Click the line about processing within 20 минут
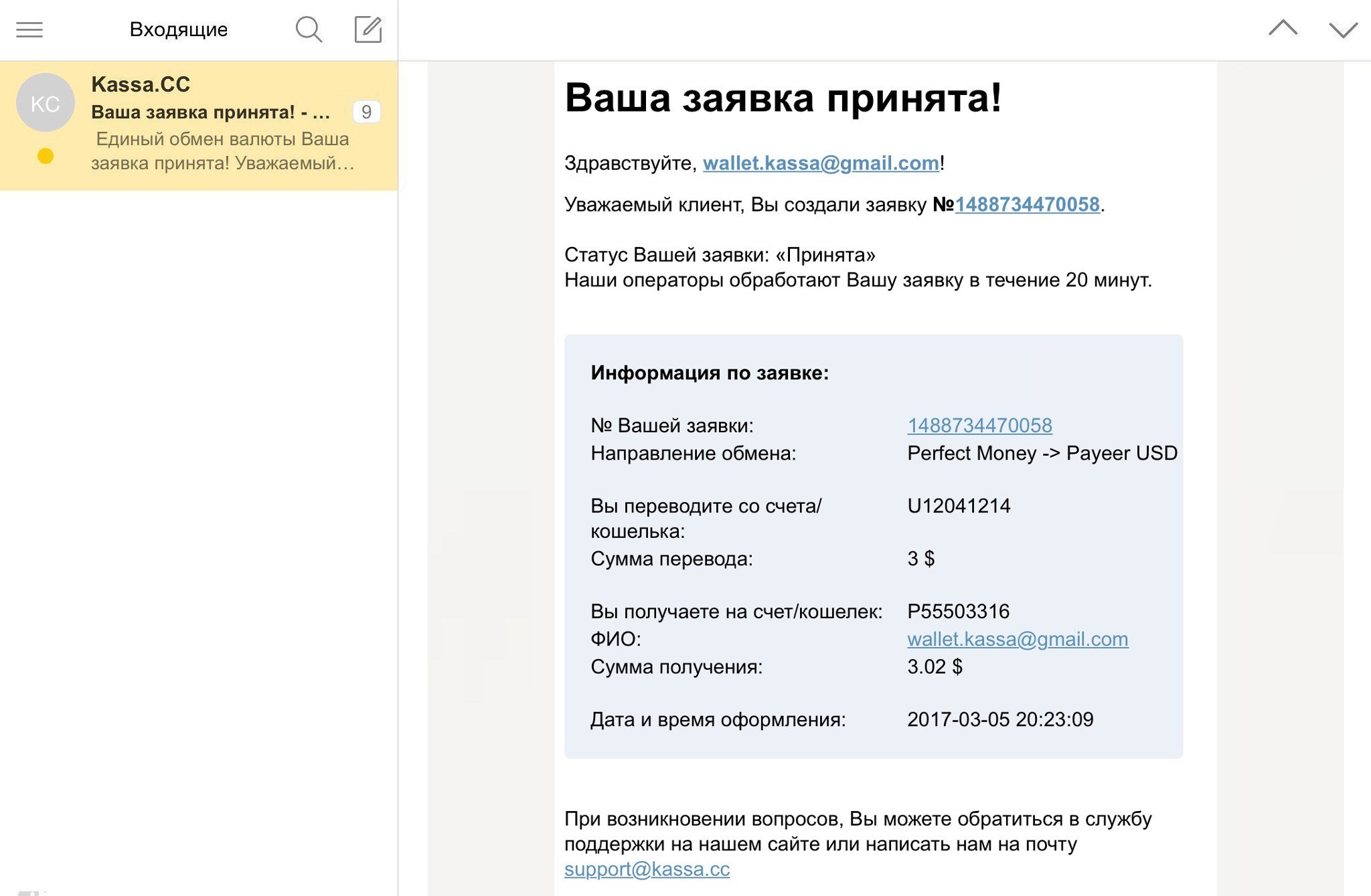 (x=858, y=280)
